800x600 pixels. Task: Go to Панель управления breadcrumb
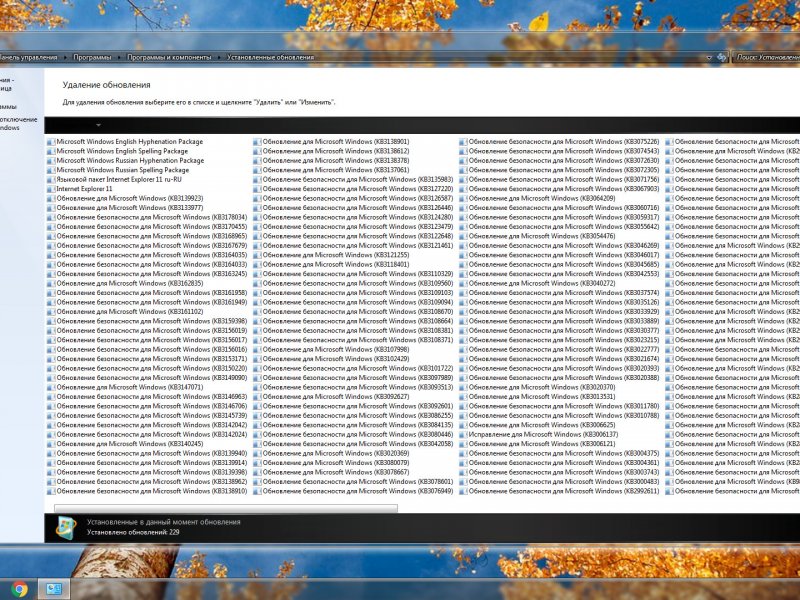pyautogui.click(x=28, y=57)
